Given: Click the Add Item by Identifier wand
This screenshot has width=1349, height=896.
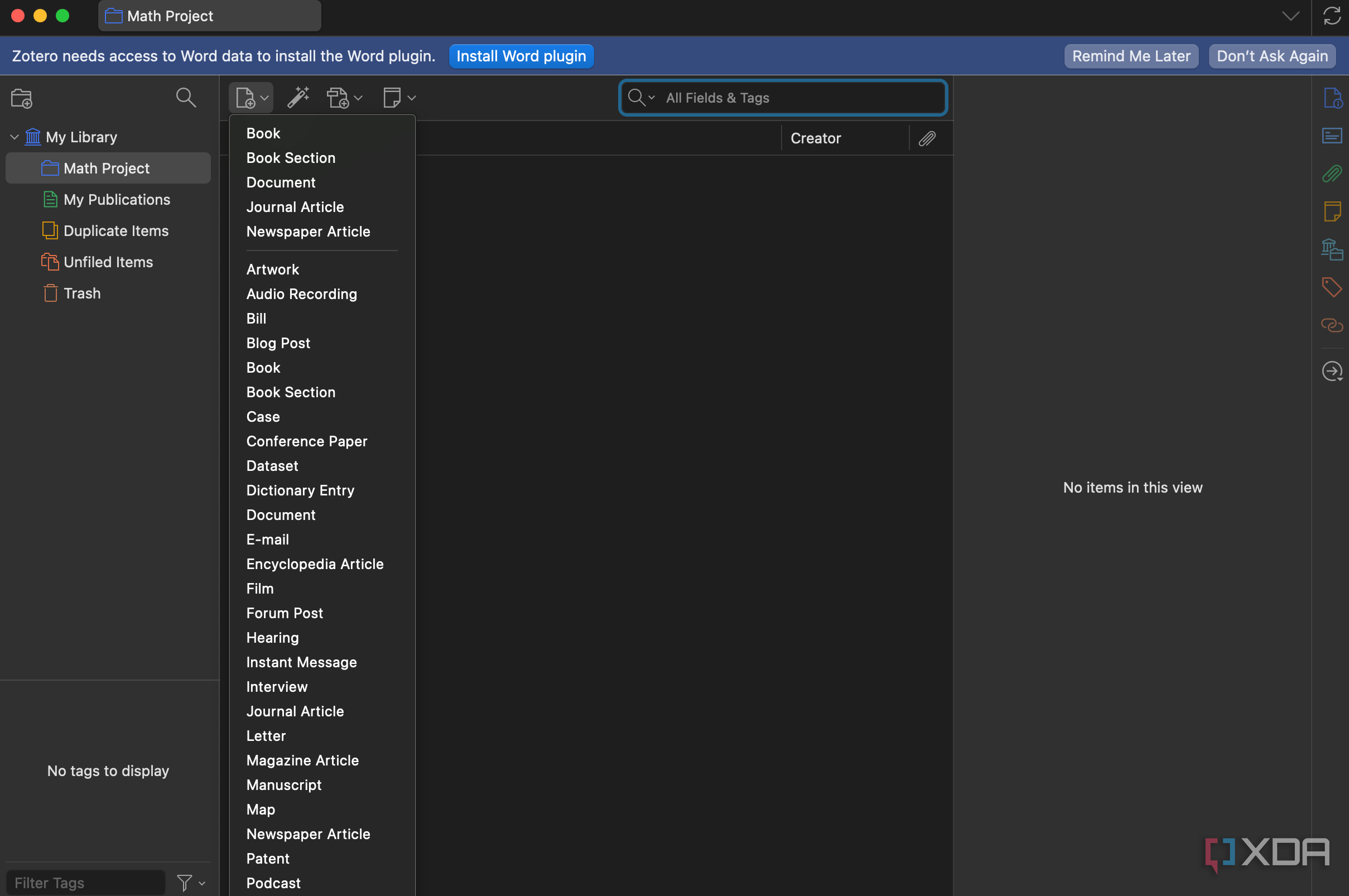Looking at the screenshot, I should (298, 98).
